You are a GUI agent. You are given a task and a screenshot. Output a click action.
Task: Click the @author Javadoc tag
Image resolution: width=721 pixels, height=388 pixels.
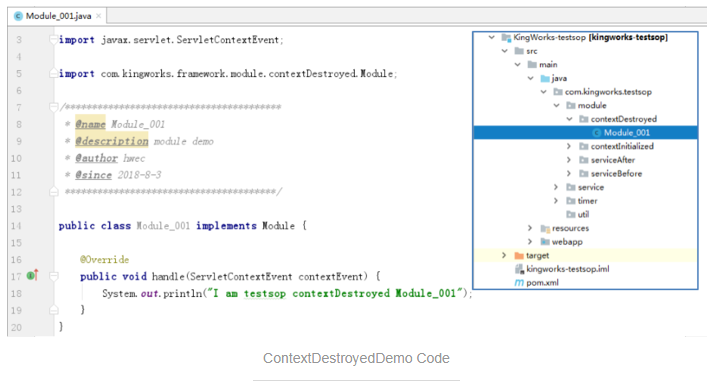pyautogui.click(x=97, y=158)
